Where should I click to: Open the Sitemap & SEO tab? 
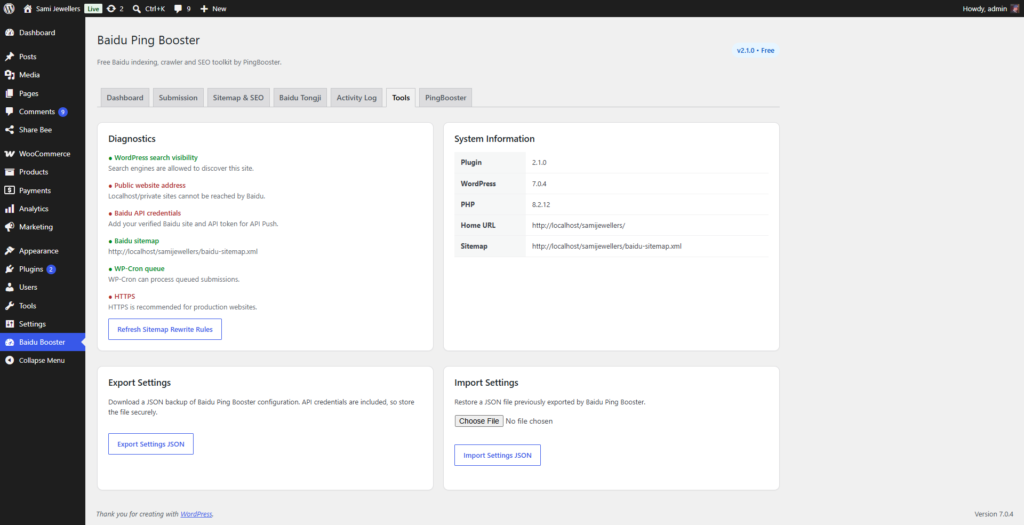pyautogui.click(x=238, y=98)
